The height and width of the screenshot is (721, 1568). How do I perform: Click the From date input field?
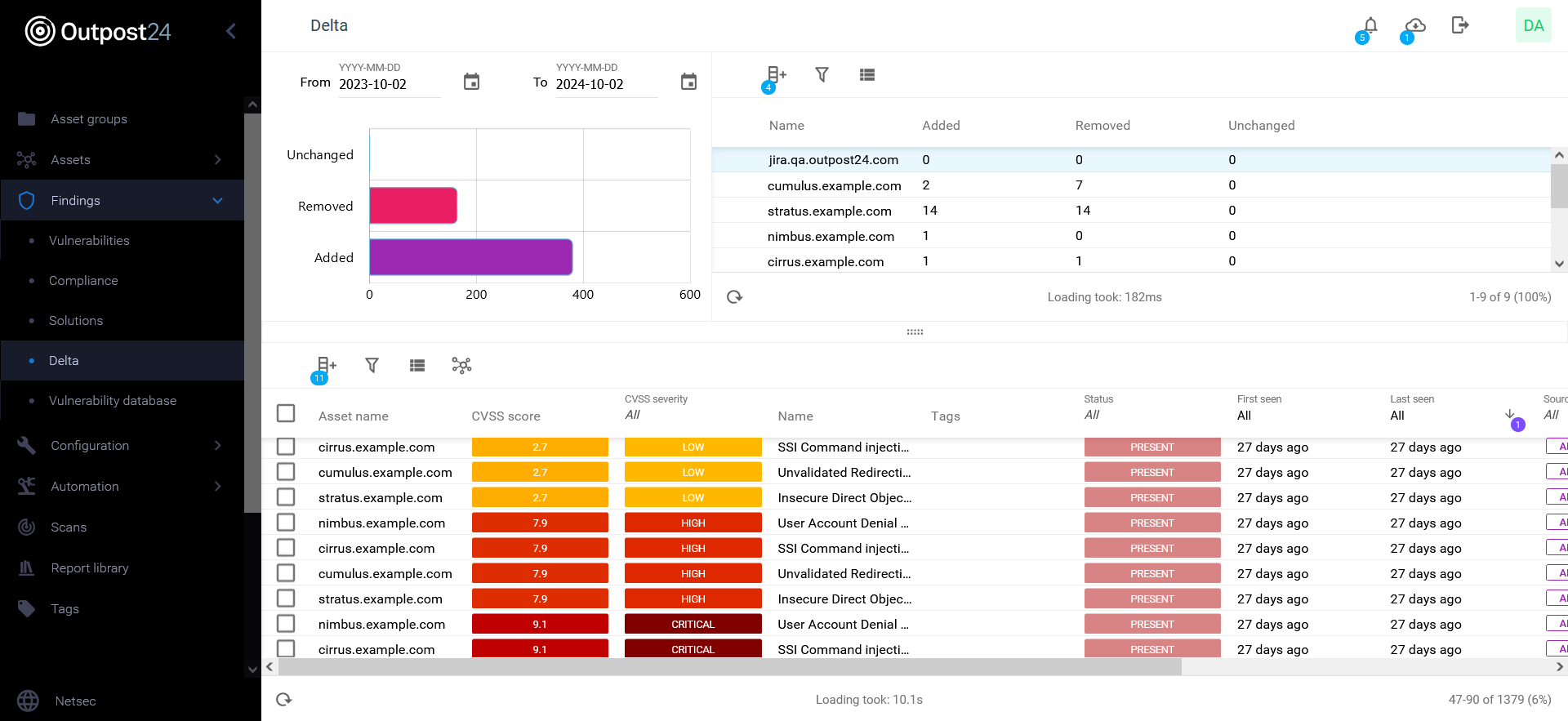click(x=390, y=84)
